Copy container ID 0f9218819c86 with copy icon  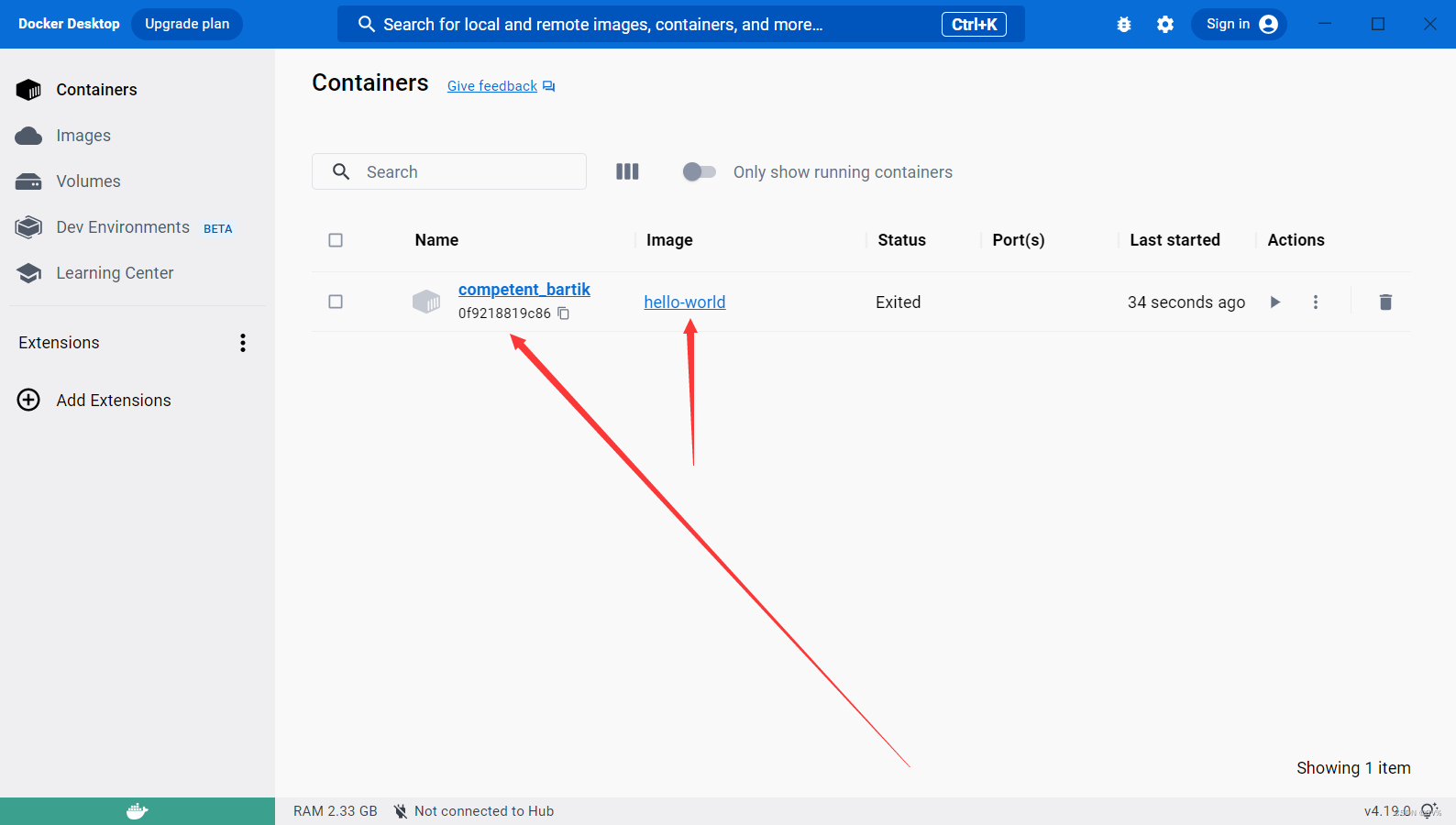[564, 313]
